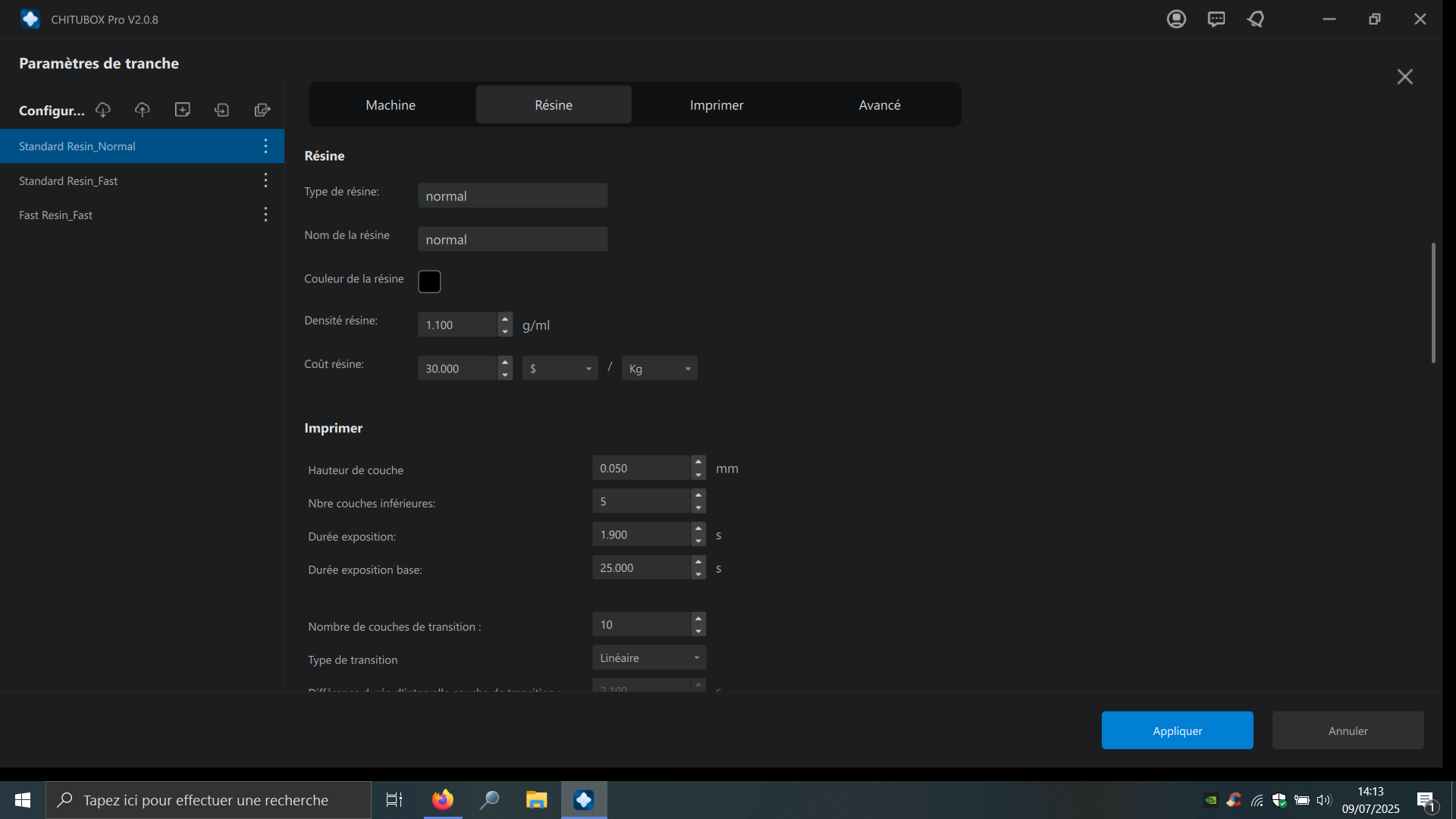The width and height of the screenshot is (1456, 819).
Task: Open Task View in taskbar
Action: [x=394, y=800]
